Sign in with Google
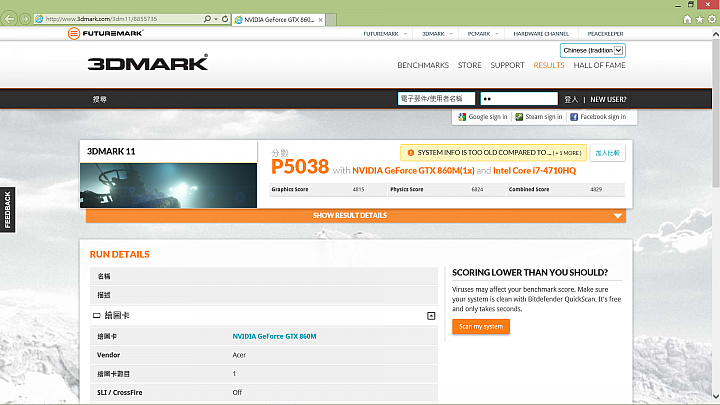Image resolution: width=720 pixels, height=405 pixels. click(x=483, y=117)
